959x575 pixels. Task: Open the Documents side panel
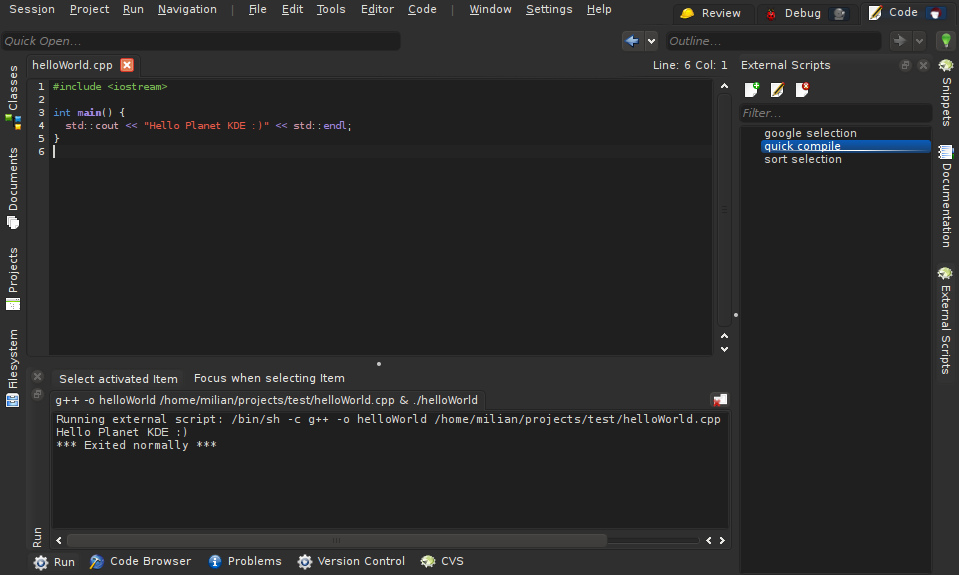(13, 188)
